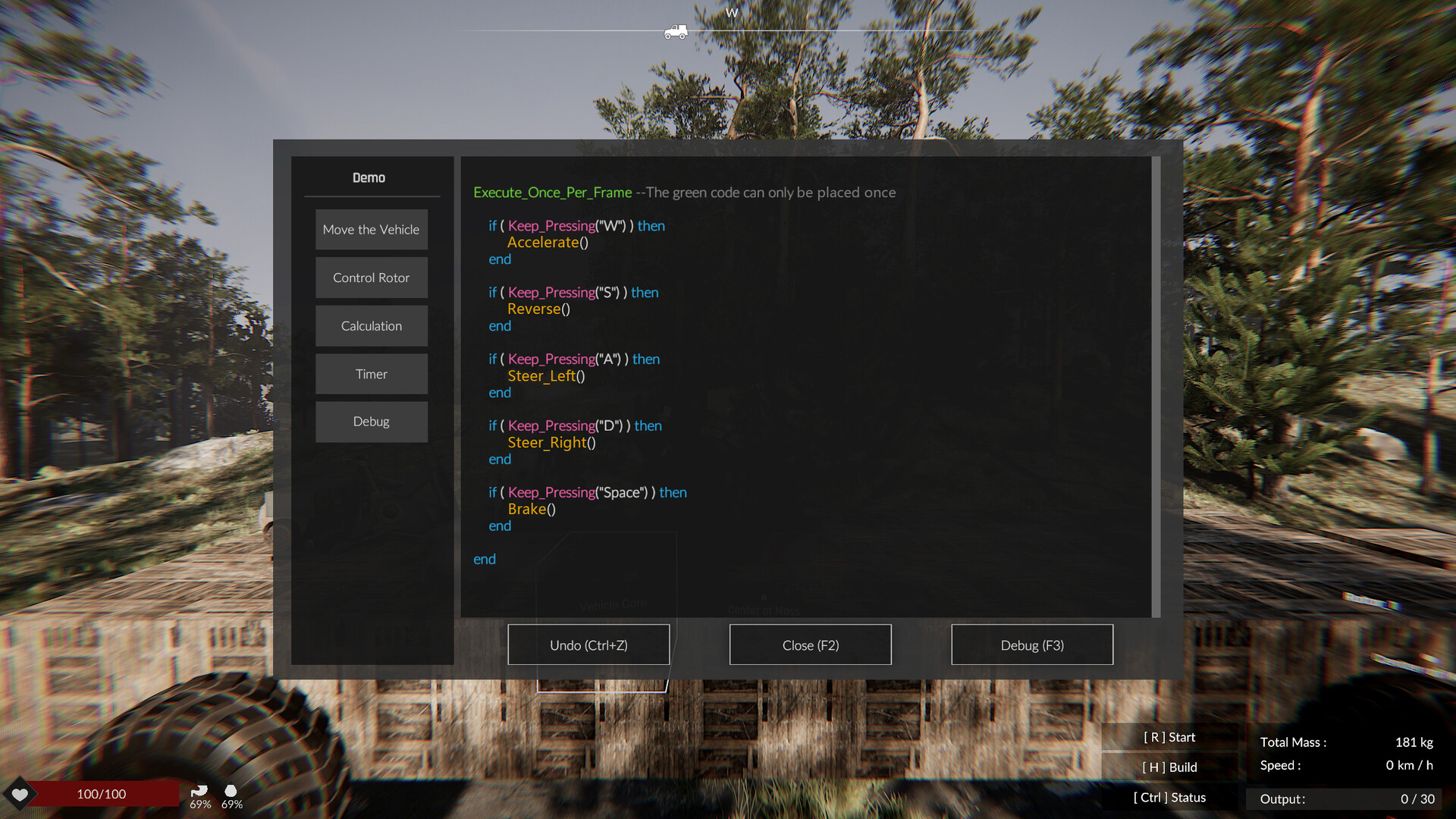Open the Move the Vehicle demo
This screenshot has height=819, width=1456.
pyautogui.click(x=371, y=230)
